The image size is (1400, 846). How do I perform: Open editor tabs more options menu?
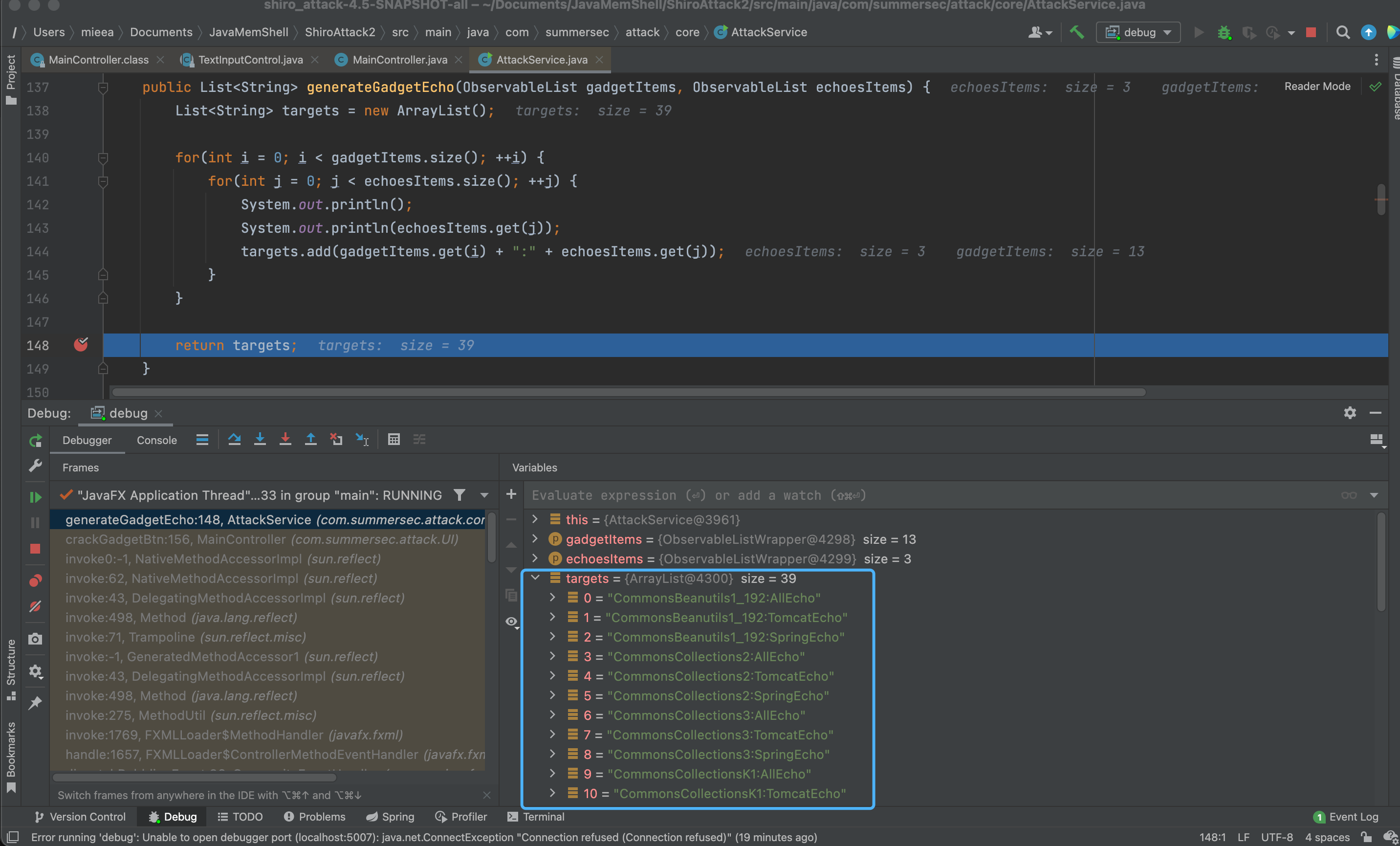(x=1376, y=60)
